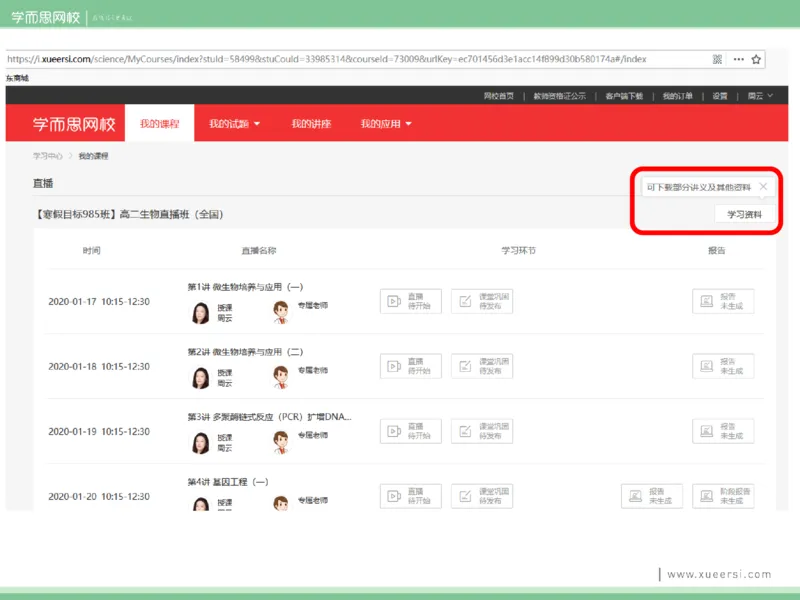Switch to the 我的讲座 tab
Screen dimensions: 800x600
click(x=311, y=123)
